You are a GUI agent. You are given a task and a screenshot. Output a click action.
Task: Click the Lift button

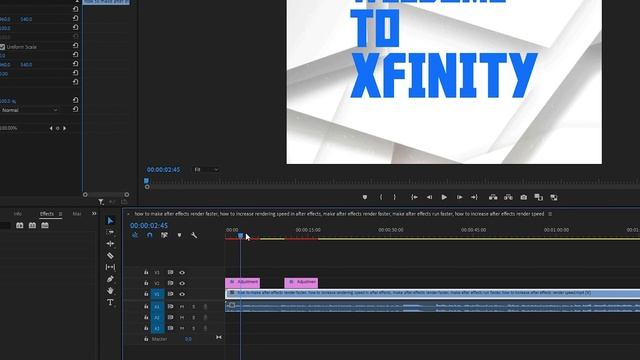coord(493,197)
